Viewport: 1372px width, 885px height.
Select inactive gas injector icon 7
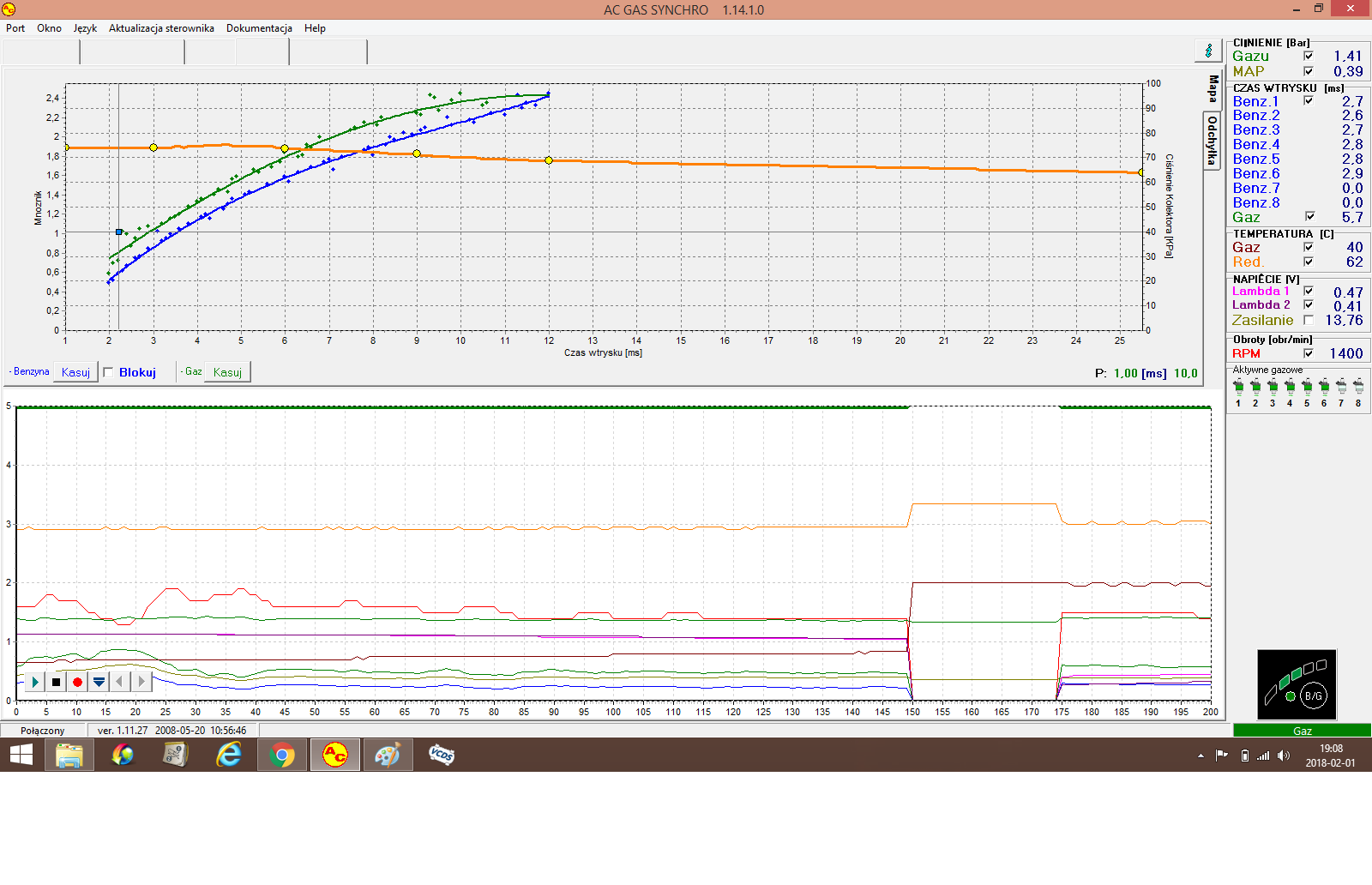click(1341, 387)
